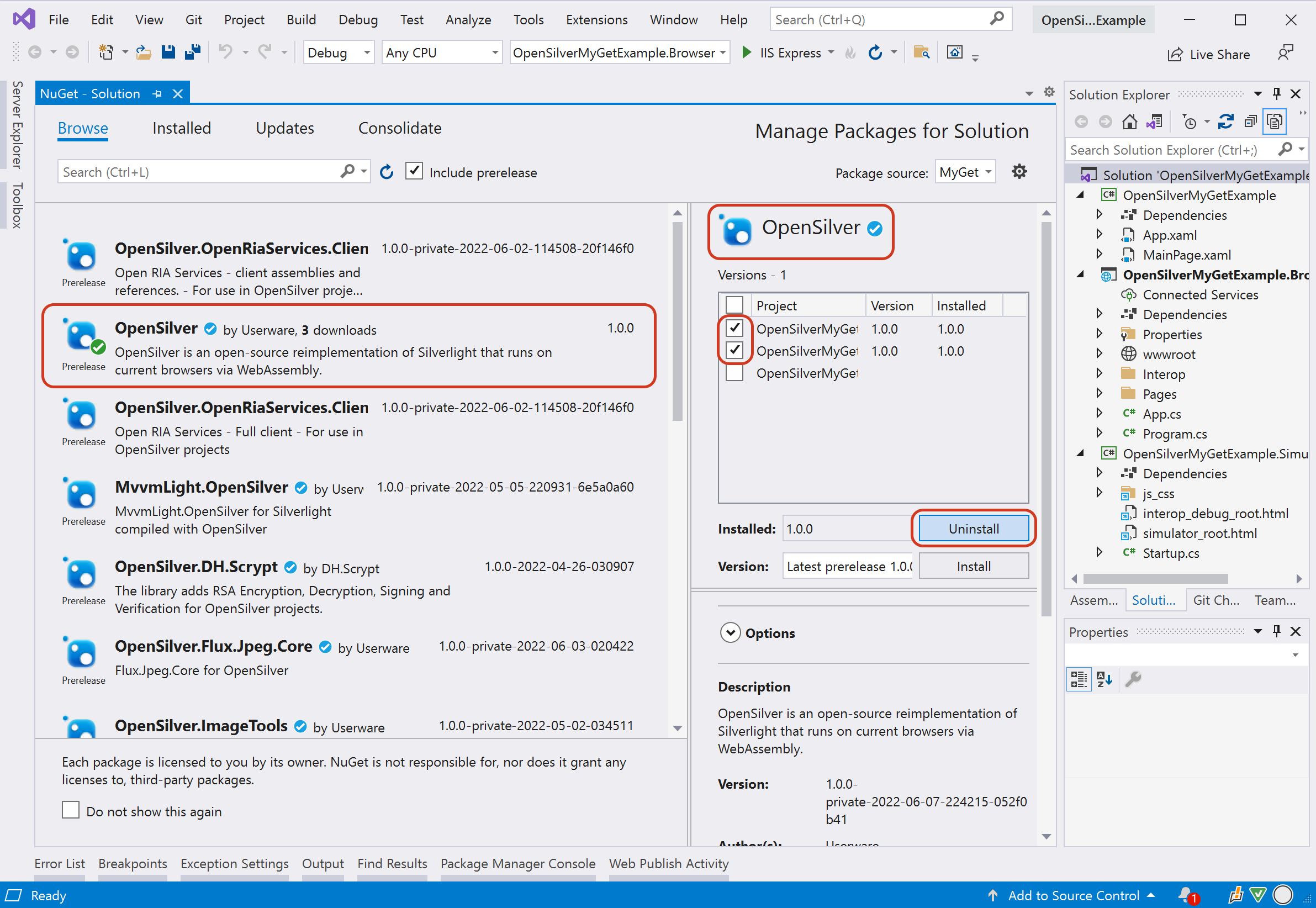Open the Error List tab

pos(60,864)
